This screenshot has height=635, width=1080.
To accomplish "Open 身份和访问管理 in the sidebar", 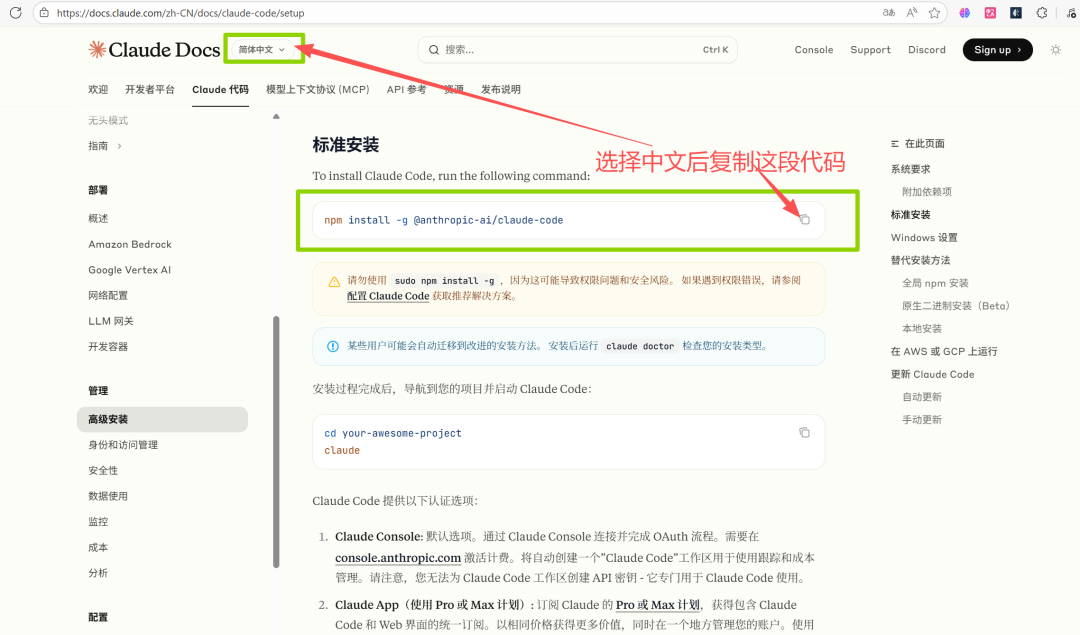I will (x=123, y=445).
